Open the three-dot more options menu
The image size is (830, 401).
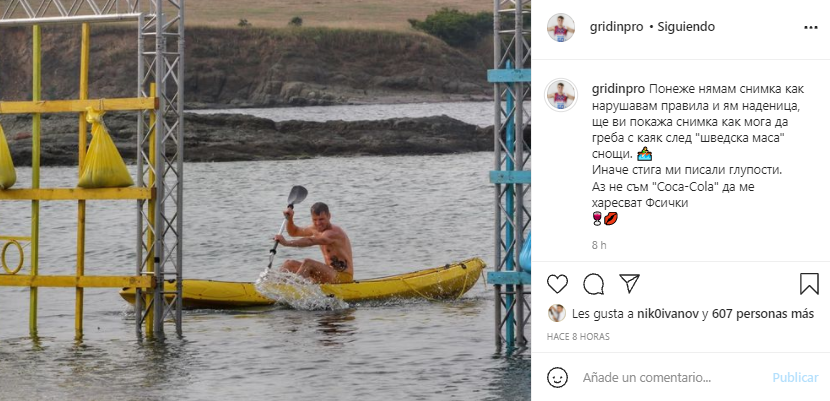(x=810, y=28)
